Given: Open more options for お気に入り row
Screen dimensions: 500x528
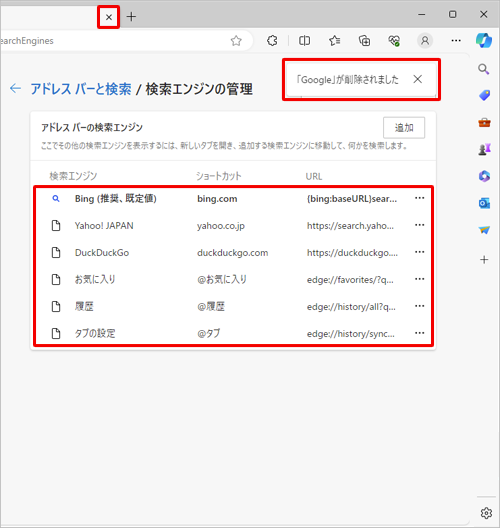Looking at the screenshot, I should (420, 279).
